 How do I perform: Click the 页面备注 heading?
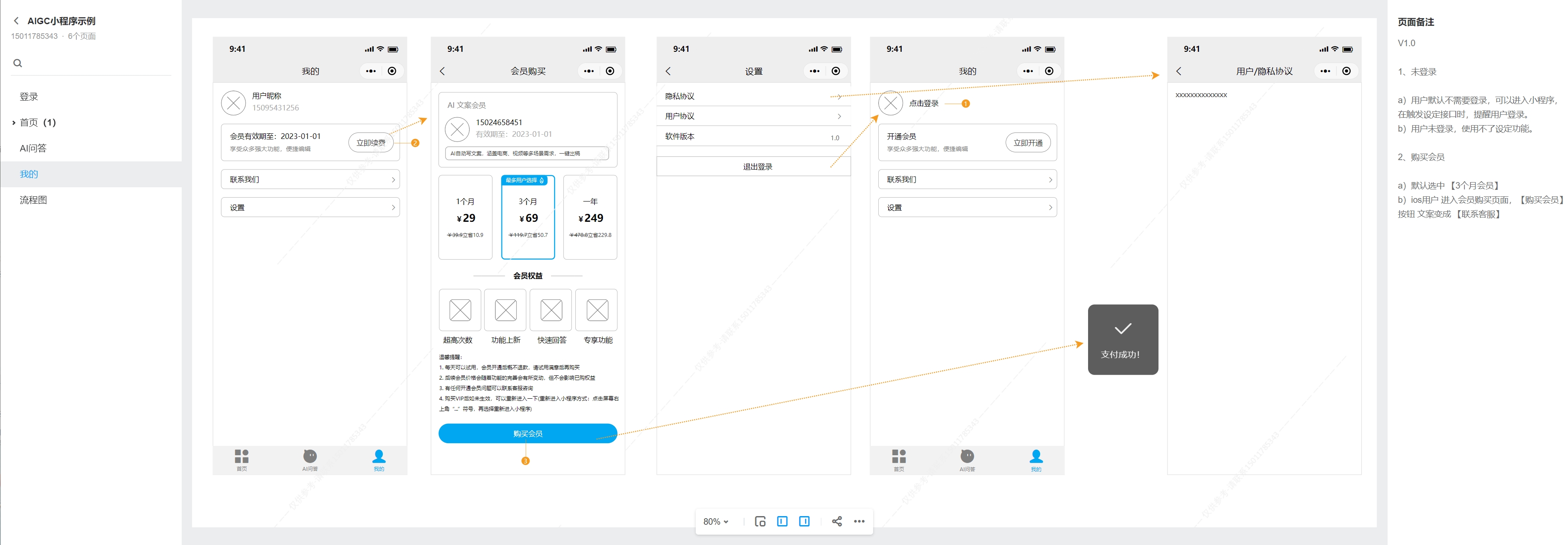point(1416,22)
